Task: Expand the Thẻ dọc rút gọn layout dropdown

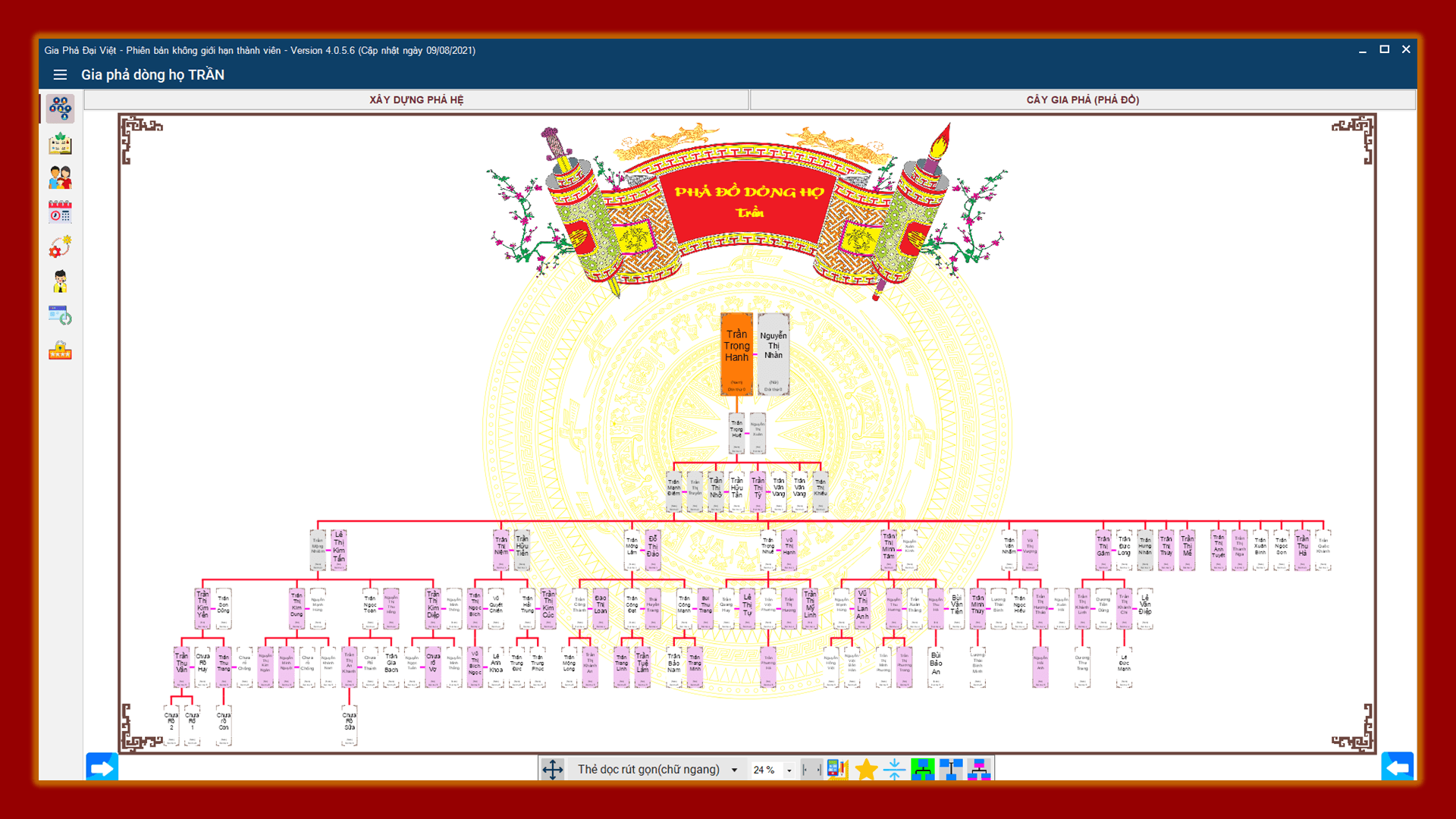Action: (657, 769)
